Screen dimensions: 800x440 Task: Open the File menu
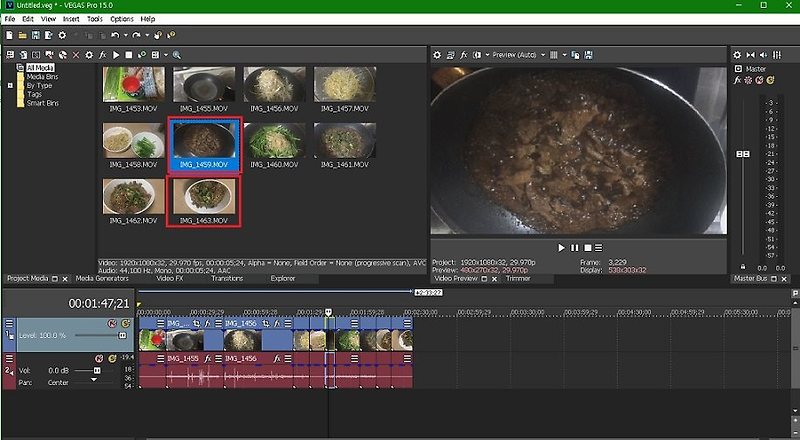coord(10,19)
